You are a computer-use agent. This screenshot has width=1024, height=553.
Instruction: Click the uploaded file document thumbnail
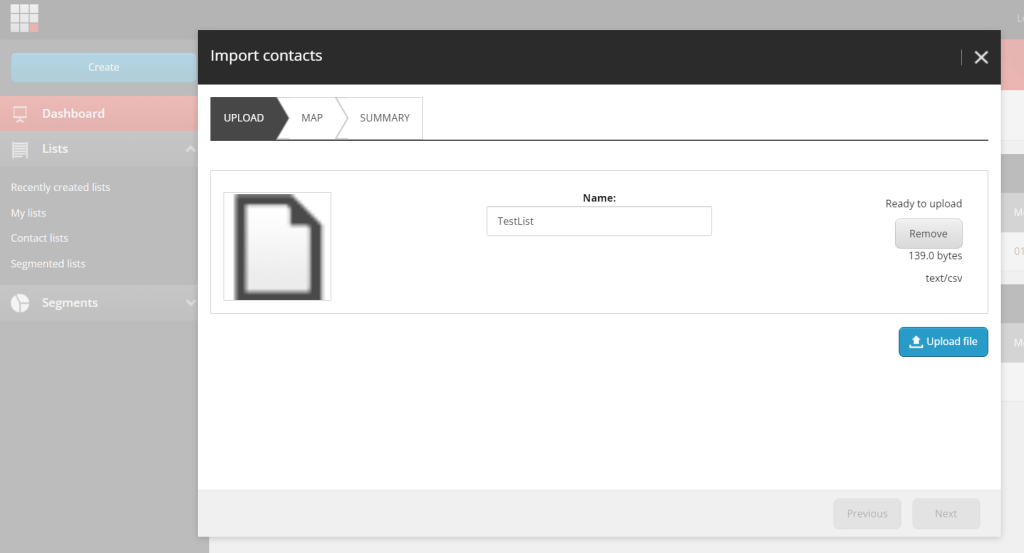277,246
